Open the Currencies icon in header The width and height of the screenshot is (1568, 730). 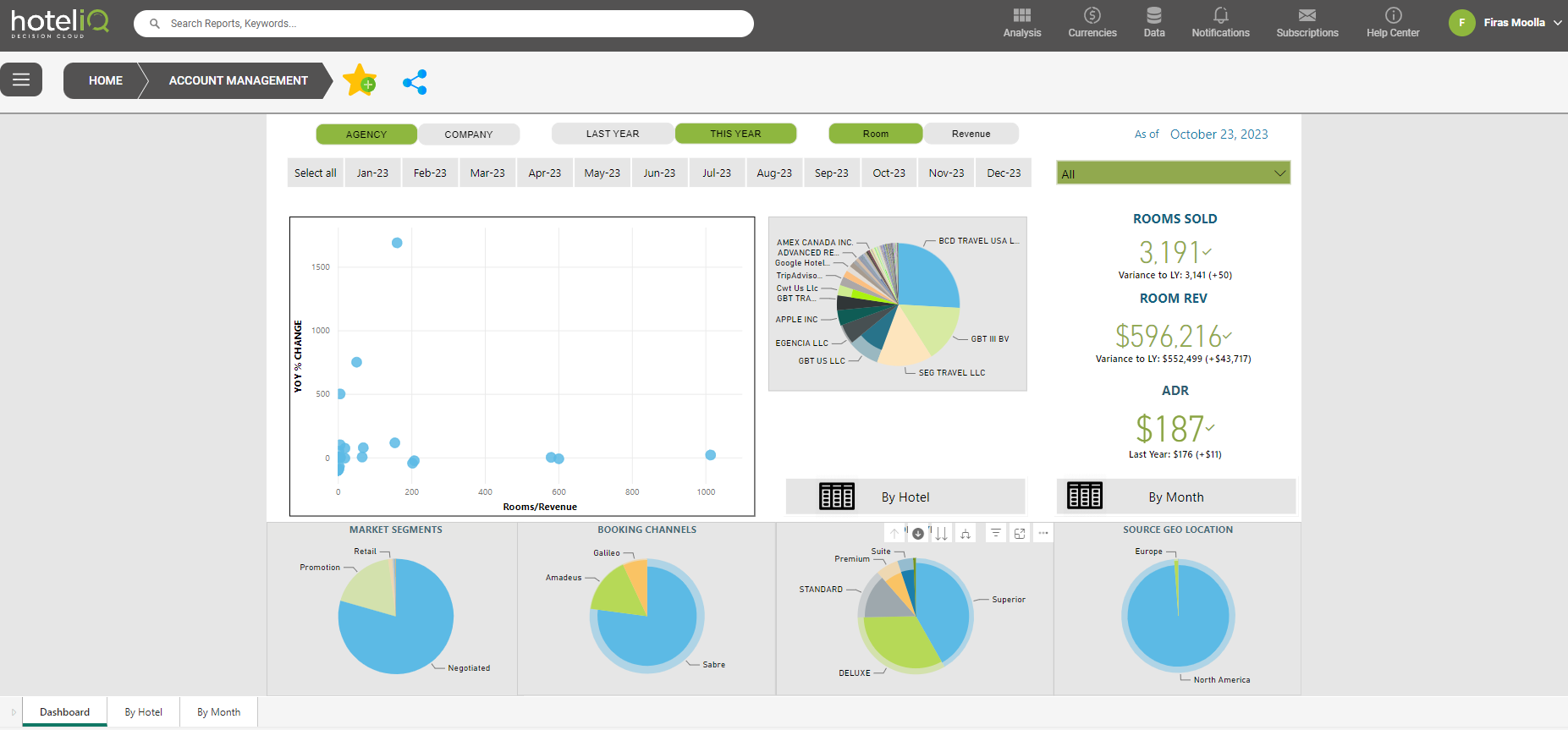1092,23
